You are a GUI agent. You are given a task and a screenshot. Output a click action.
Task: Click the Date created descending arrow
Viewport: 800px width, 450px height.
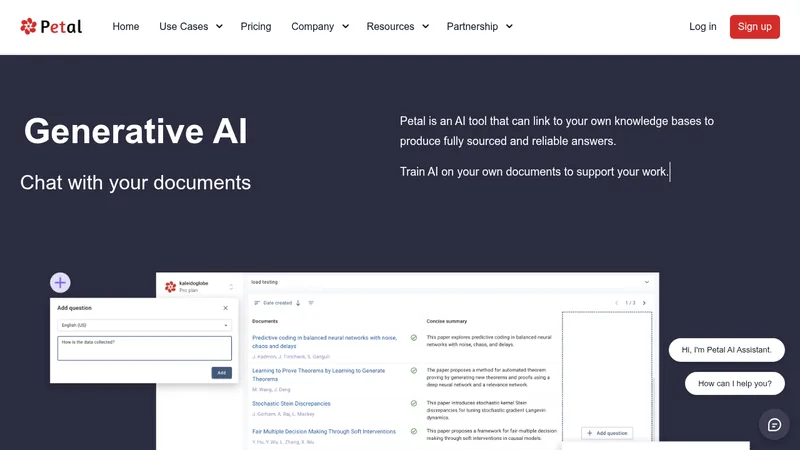click(x=298, y=303)
